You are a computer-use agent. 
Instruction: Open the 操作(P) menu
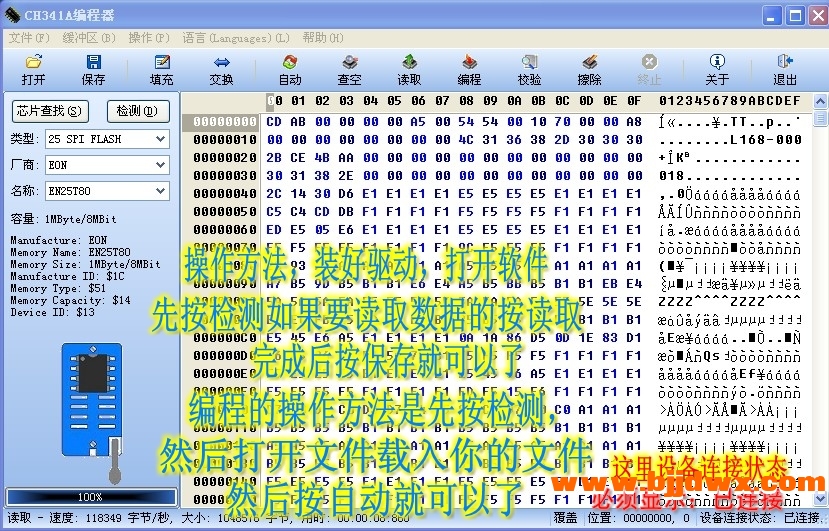point(148,38)
